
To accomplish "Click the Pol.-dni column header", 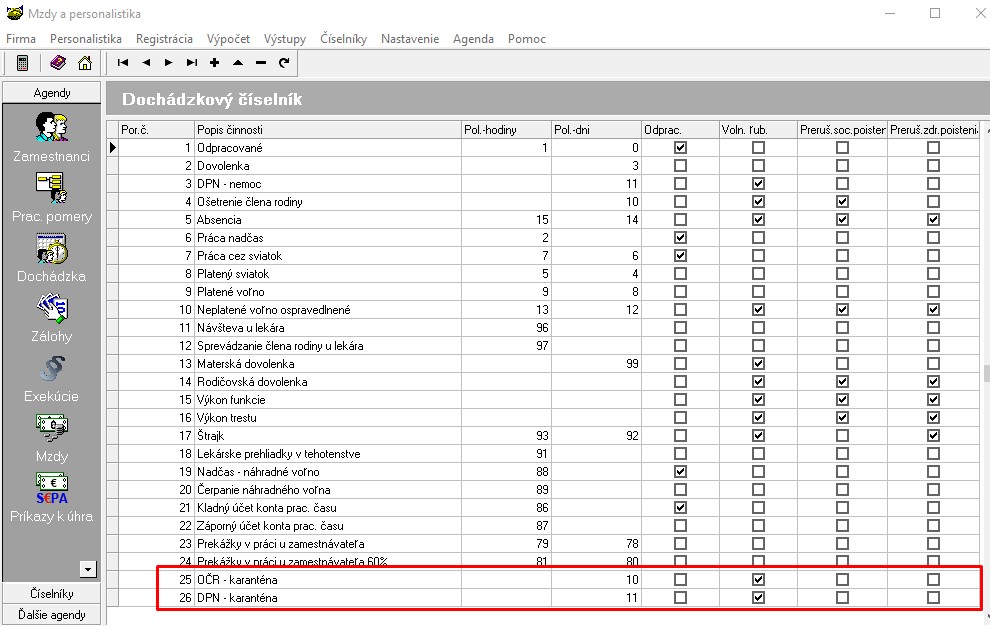I will tap(596, 129).
